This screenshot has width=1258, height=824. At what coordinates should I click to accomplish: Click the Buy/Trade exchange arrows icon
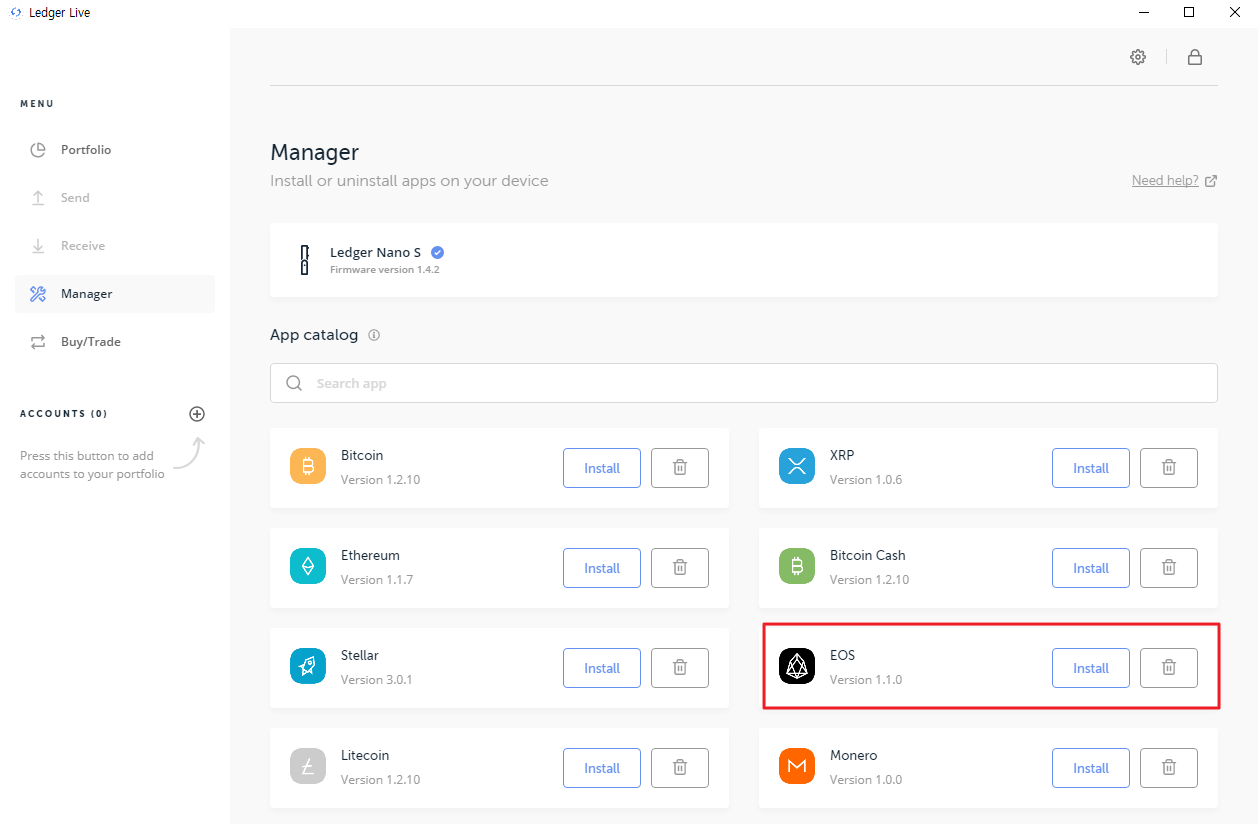[38, 342]
